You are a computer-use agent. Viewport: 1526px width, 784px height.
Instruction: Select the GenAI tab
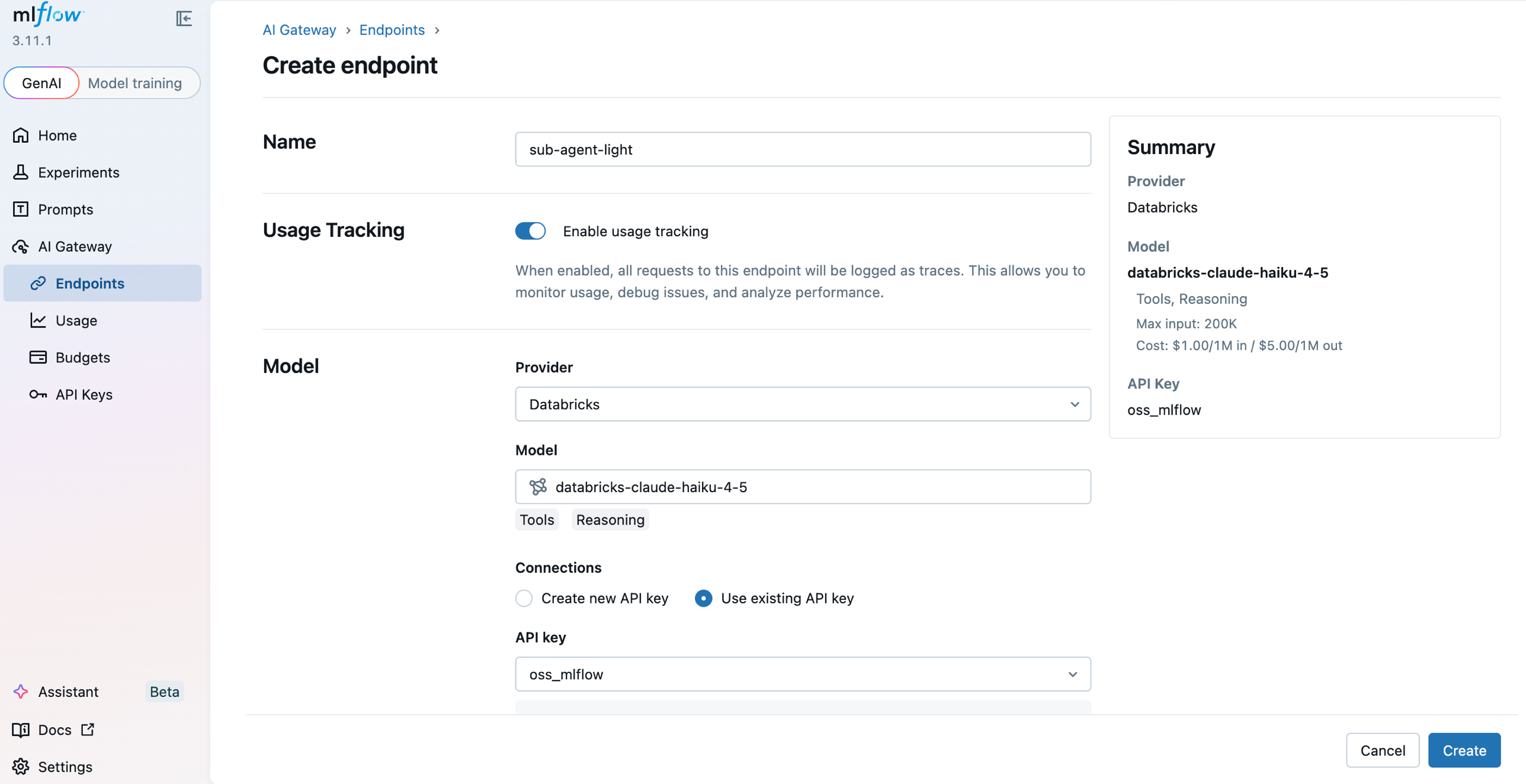click(41, 83)
